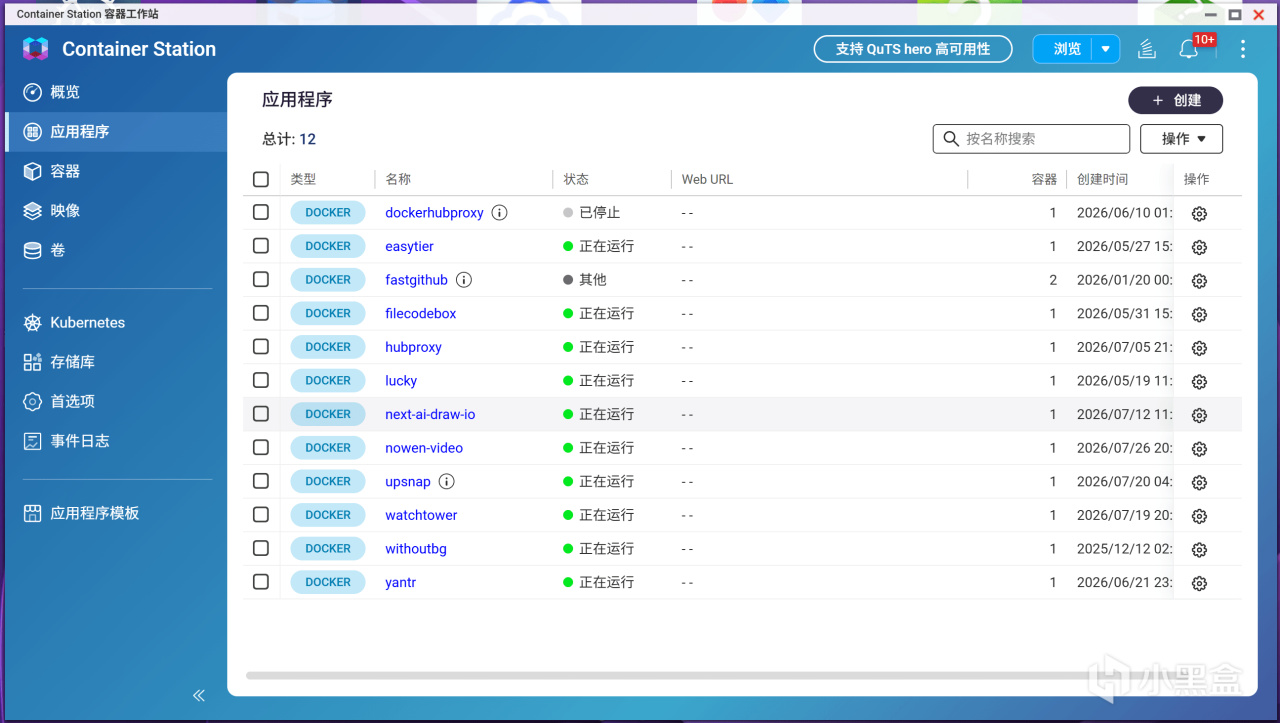Open settings gear for lucky row
Image resolution: width=1280 pixels, height=723 pixels.
1199,382
